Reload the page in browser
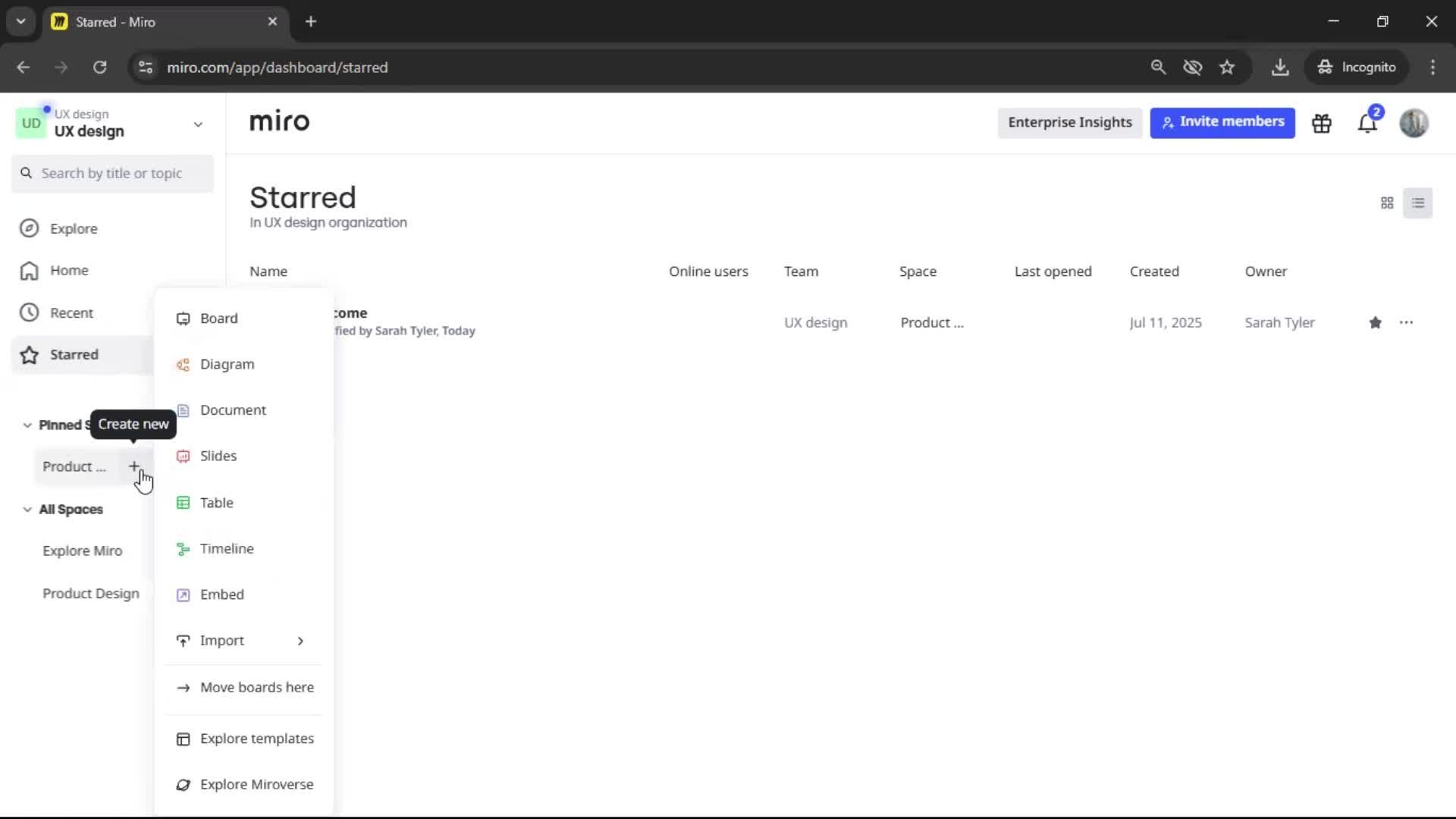Image resolution: width=1456 pixels, height=819 pixels. click(x=99, y=67)
